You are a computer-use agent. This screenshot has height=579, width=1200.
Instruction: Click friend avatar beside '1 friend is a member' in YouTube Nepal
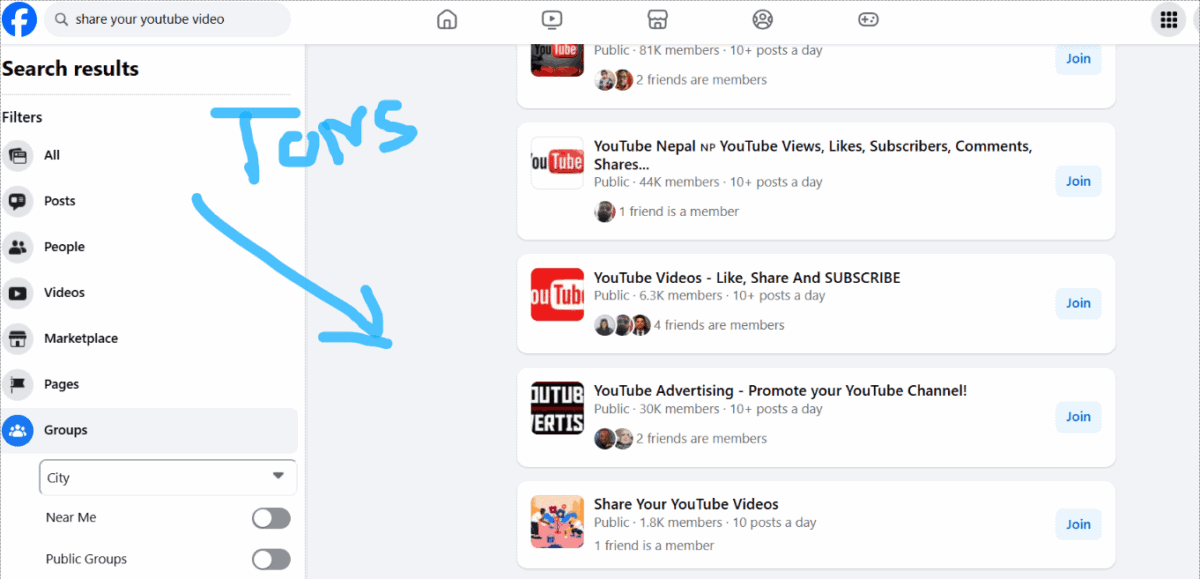point(604,211)
